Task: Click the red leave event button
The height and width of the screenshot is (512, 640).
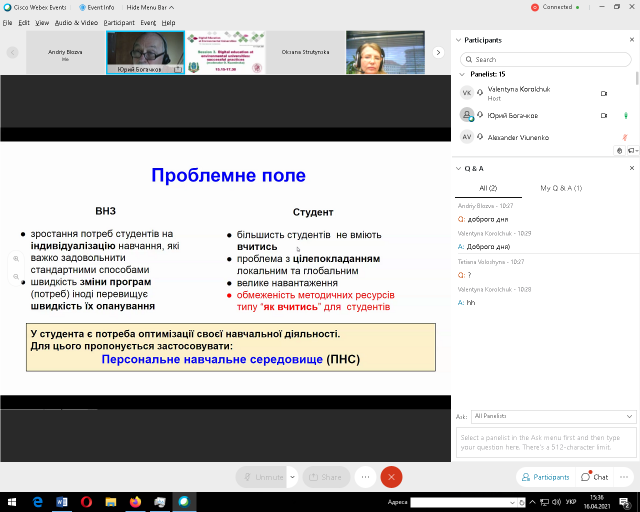Action: [x=391, y=477]
